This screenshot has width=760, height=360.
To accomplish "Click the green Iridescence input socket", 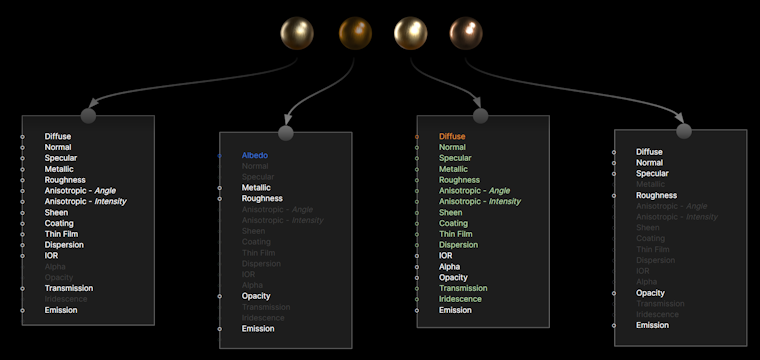I will coord(417,299).
